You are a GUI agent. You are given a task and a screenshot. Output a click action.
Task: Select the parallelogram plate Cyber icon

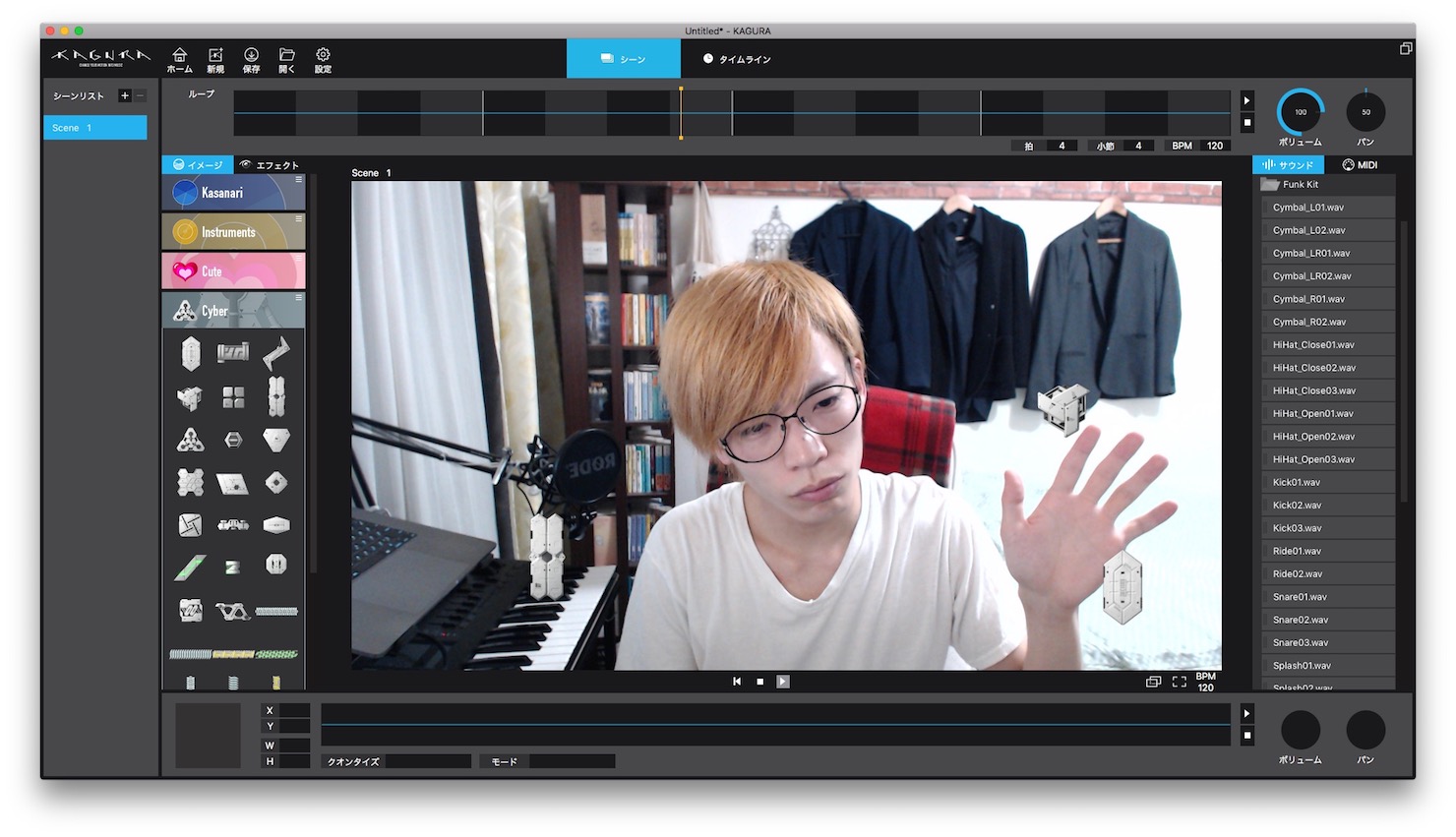click(x=233, y=483)
